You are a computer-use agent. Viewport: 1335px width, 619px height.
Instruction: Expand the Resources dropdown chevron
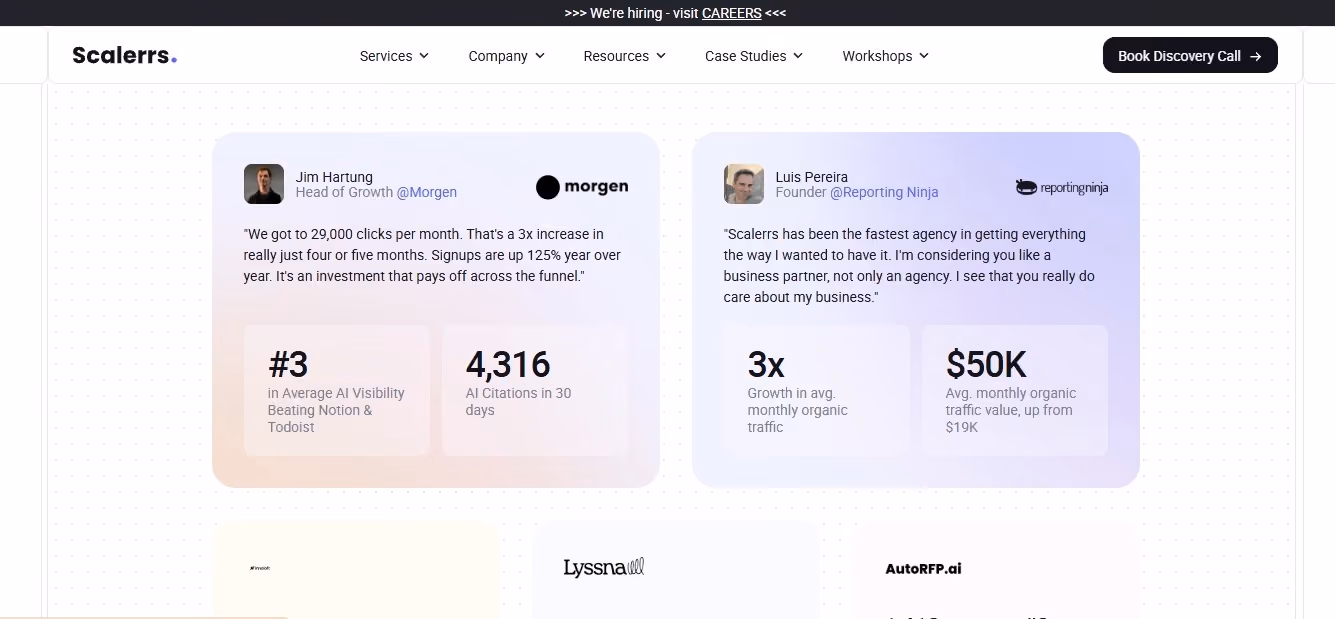pyautogui.click(x=661, y=56)
